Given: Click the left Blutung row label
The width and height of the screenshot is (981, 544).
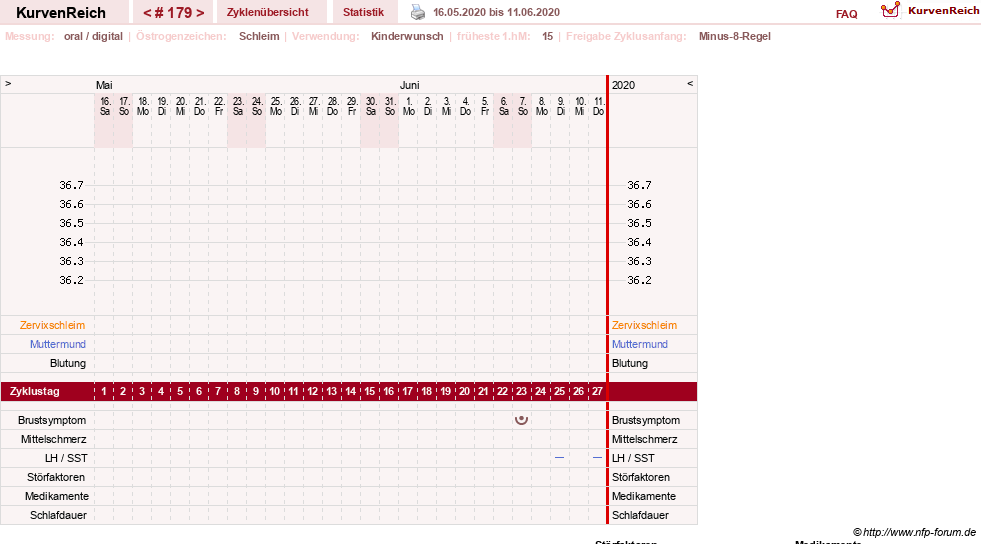Looking at the screenshot, I should click(x=68, y=363).
